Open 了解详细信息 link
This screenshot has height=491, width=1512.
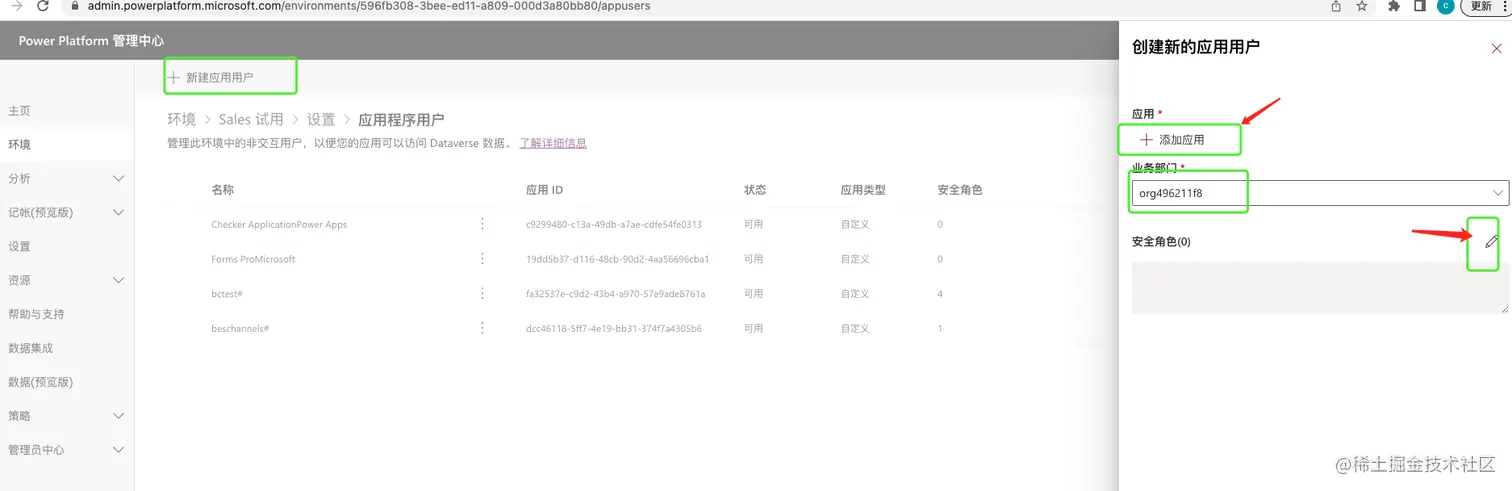click(553, 143)
